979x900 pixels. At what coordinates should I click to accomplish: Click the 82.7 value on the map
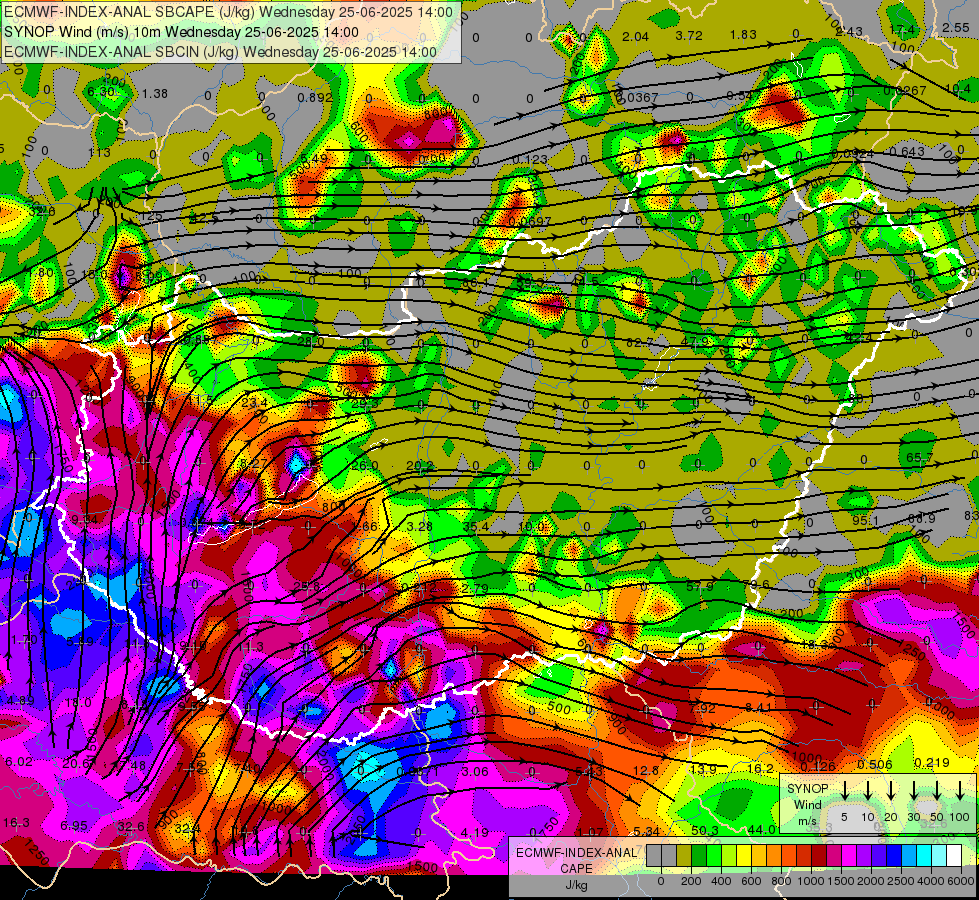pos(639,342)
